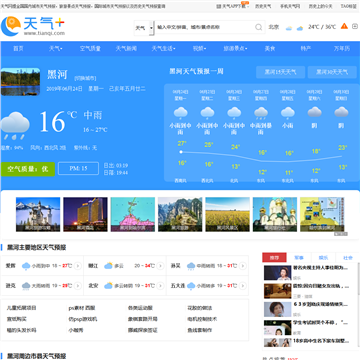Click the 06月28日 light rain icon
360x360 pixels.
tap(288, 113)
